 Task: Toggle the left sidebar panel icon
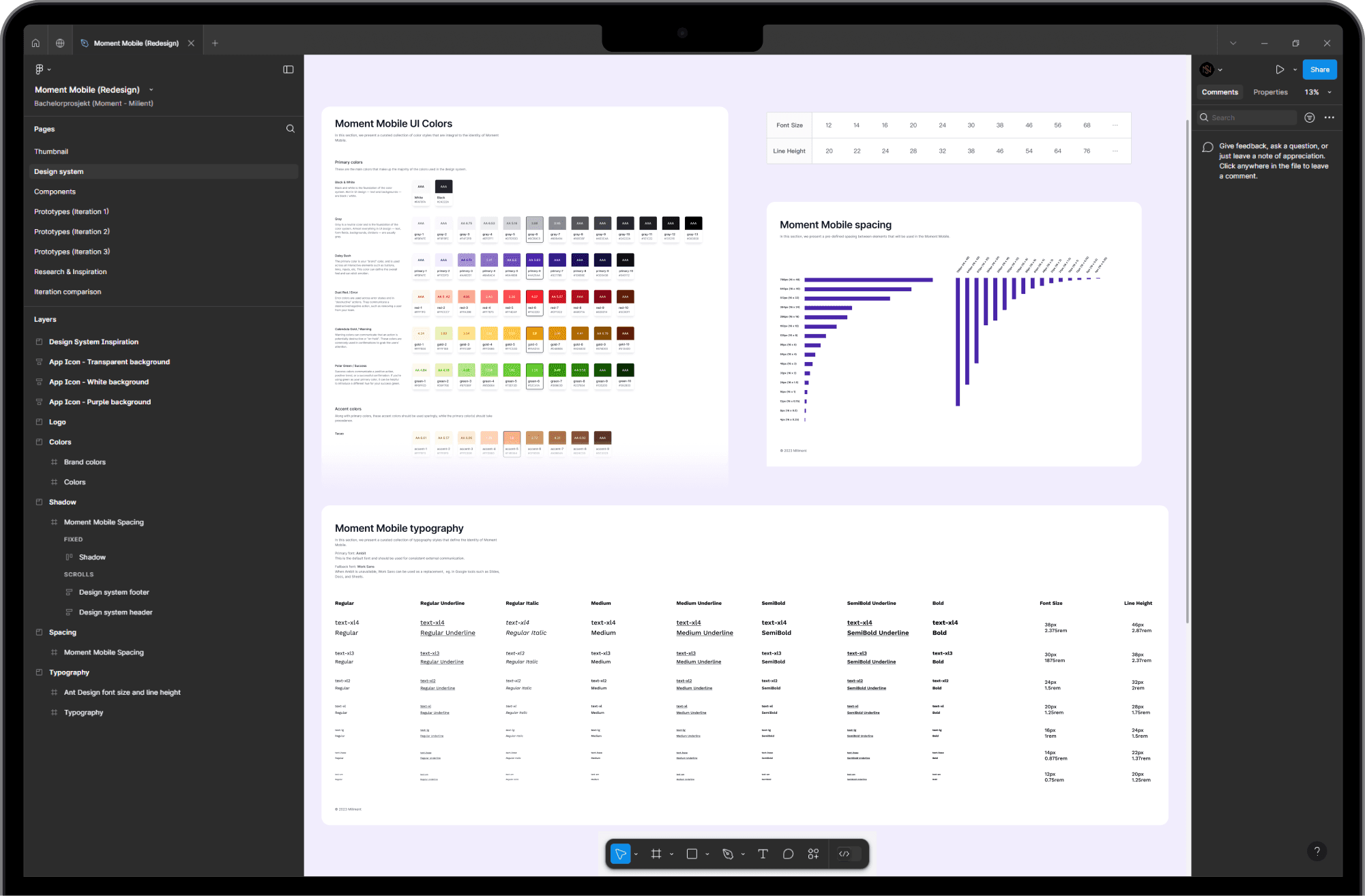click(288, 70)
